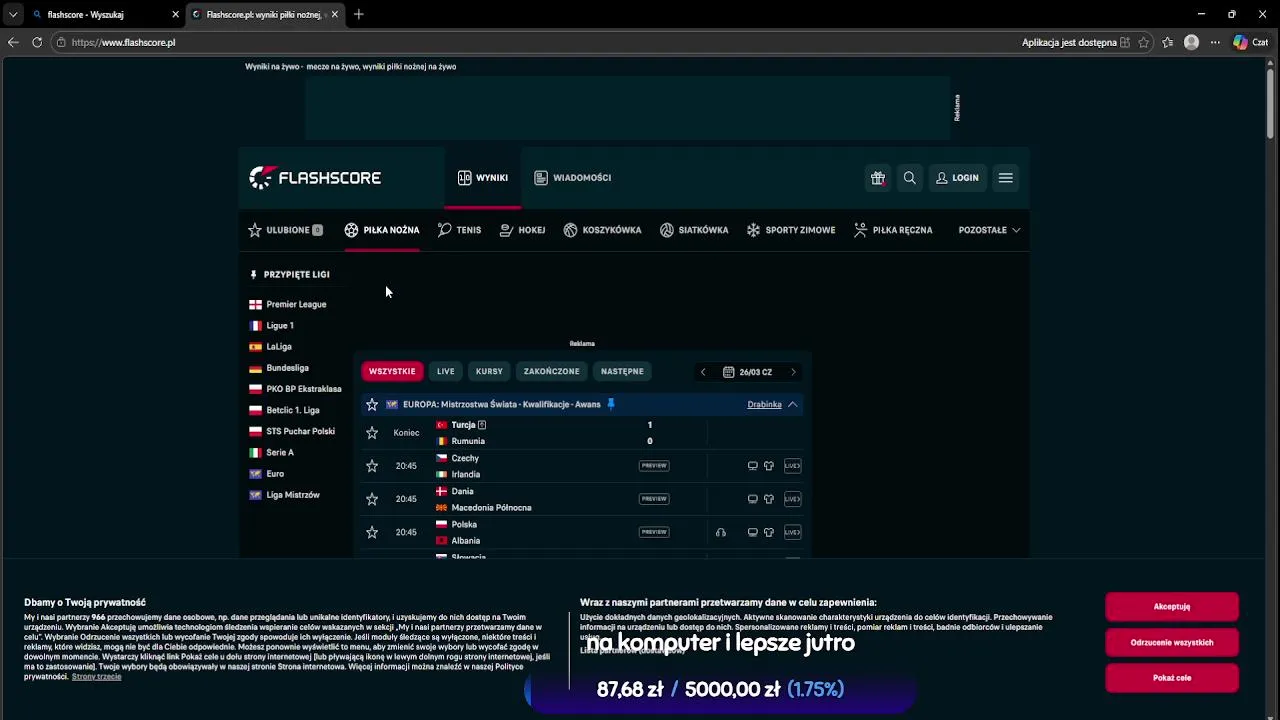
Task: Click the LOGIN button
Action: 958,178
